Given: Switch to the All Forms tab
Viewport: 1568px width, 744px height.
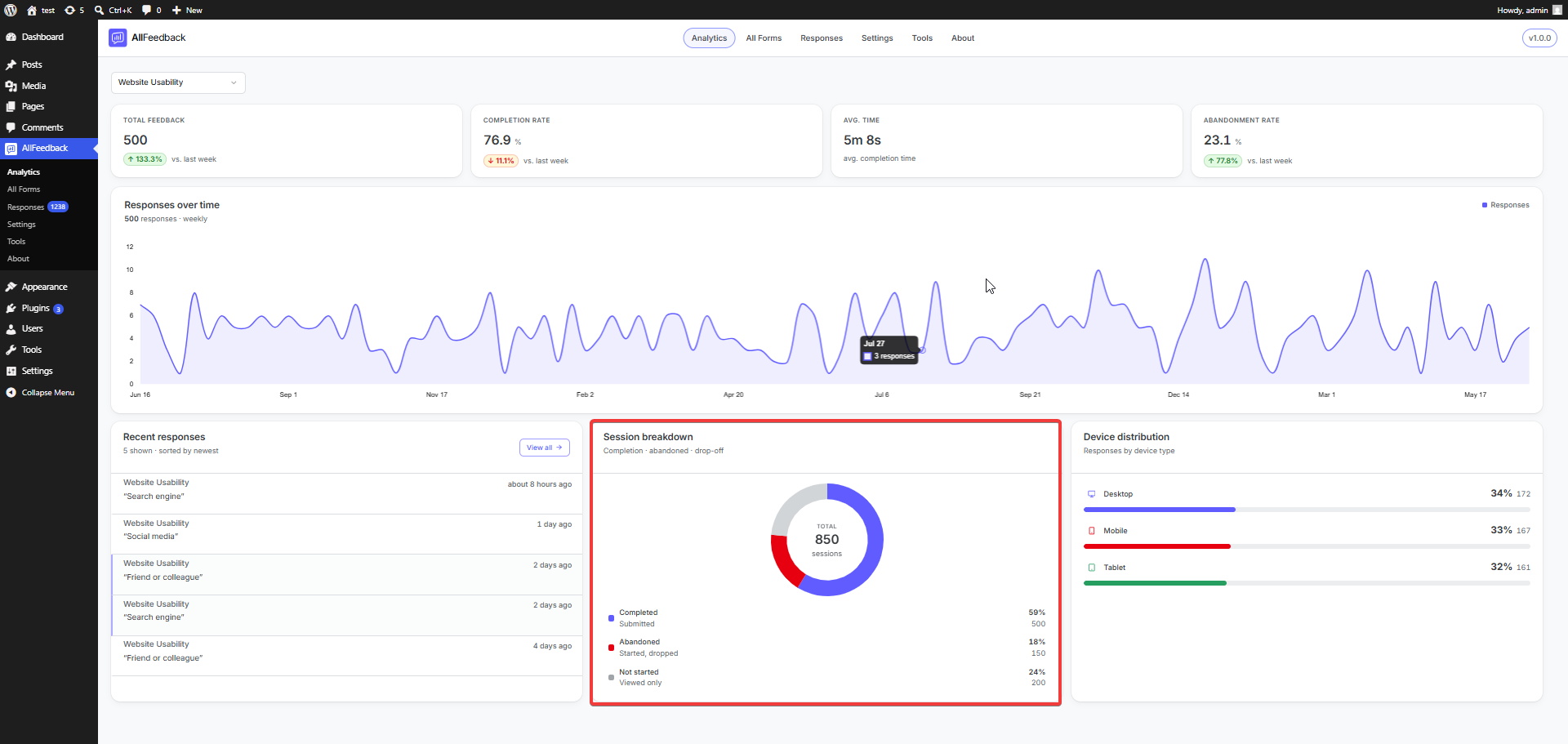Looking at the screenshot, I should 764,38.
